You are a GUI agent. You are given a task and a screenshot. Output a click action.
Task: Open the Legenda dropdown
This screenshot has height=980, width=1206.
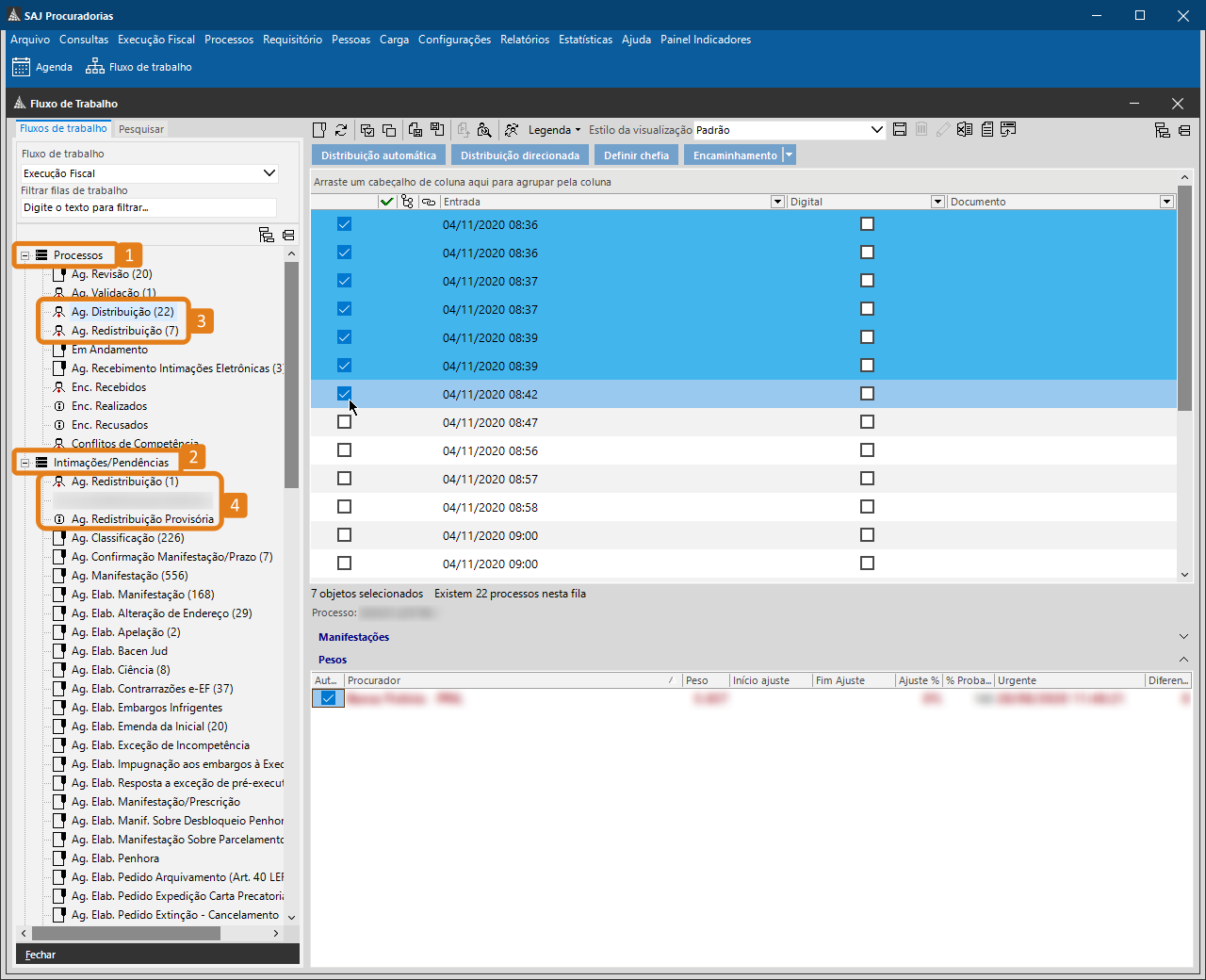(554, 130)
